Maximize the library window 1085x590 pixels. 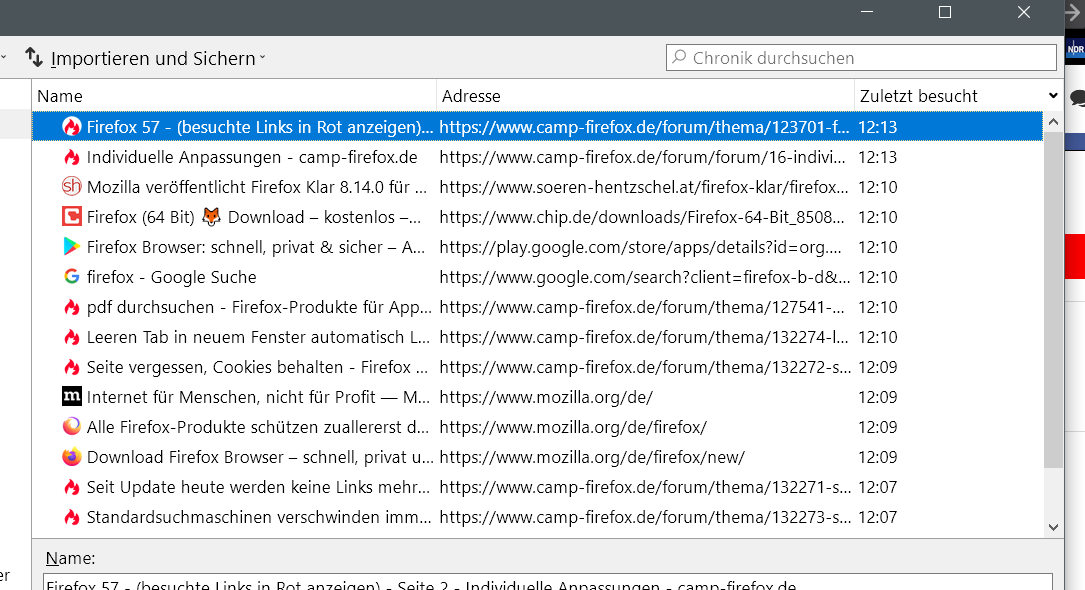click(945, 12)
